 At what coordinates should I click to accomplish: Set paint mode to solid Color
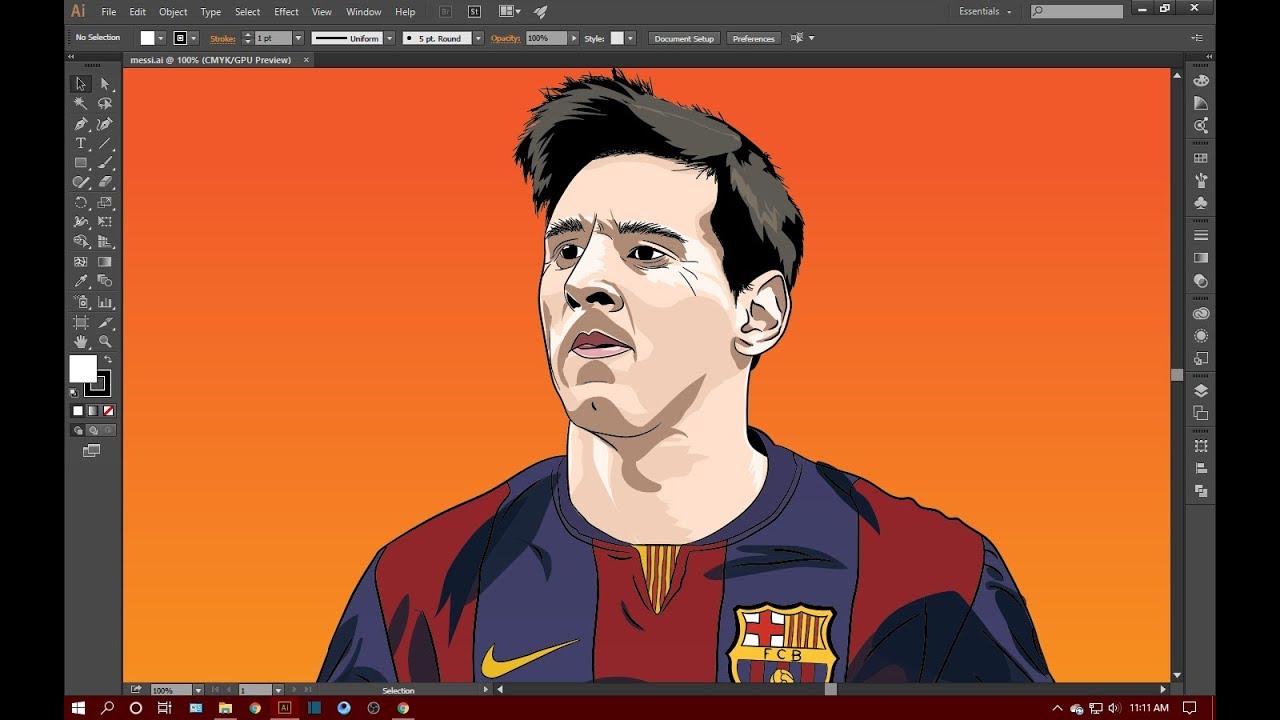tap(78, 411)
